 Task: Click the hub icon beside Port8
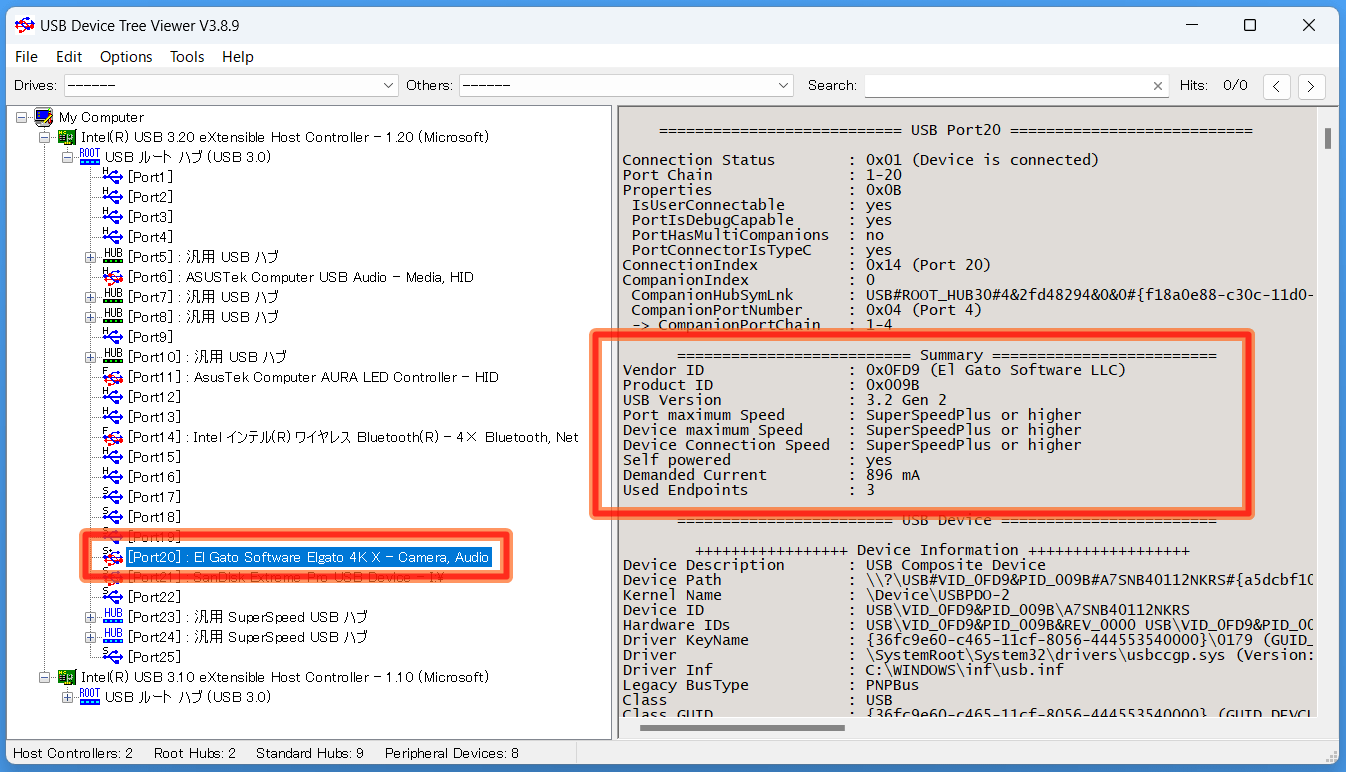tap(113, 317)
